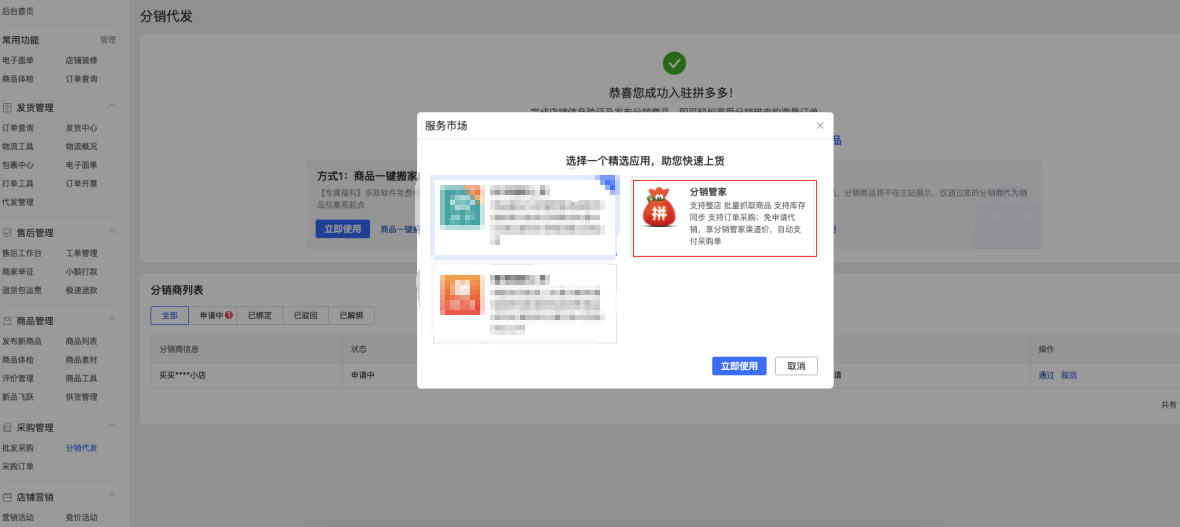Image resolution: width=1180 pixels, height=527 pixels.
Task: Open 营销活动 in sidebar
Action: pyautogui.click(x=18, y=517)
